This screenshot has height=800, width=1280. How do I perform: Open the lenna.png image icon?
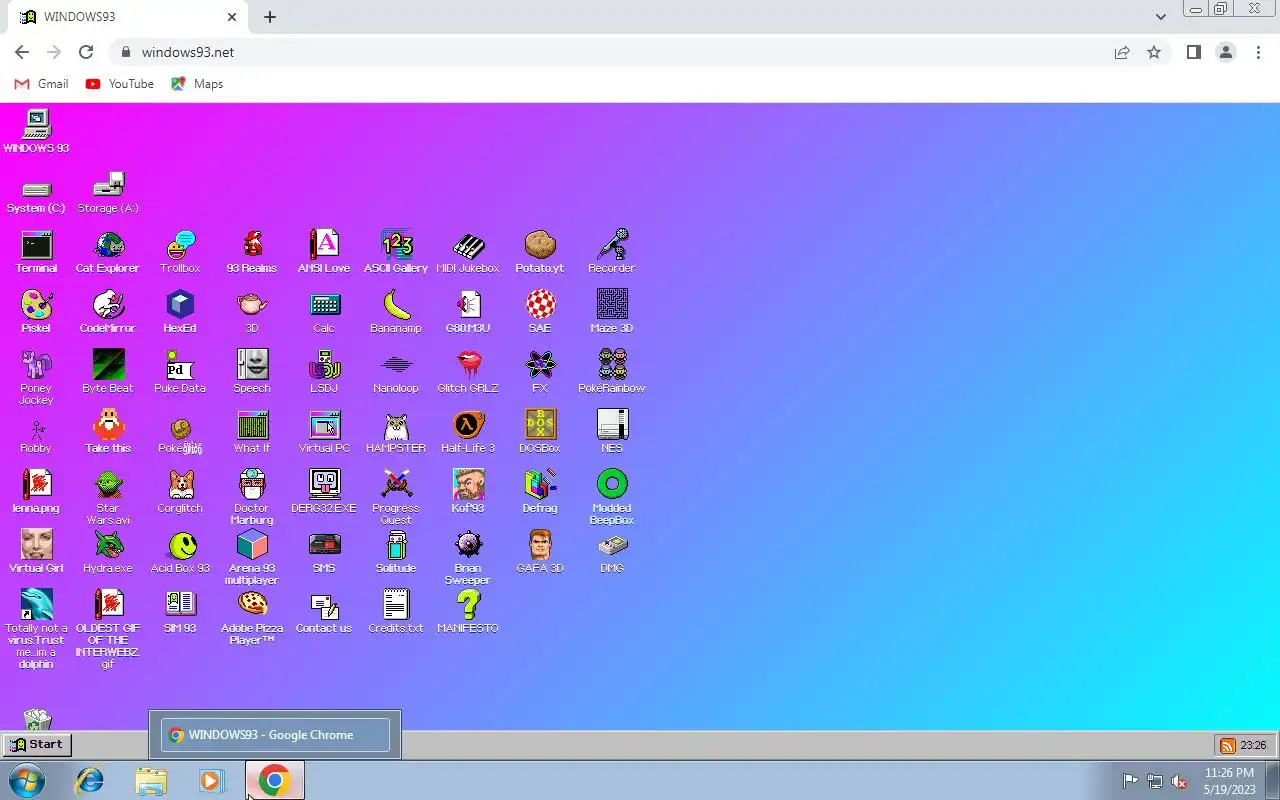(36, 485)
